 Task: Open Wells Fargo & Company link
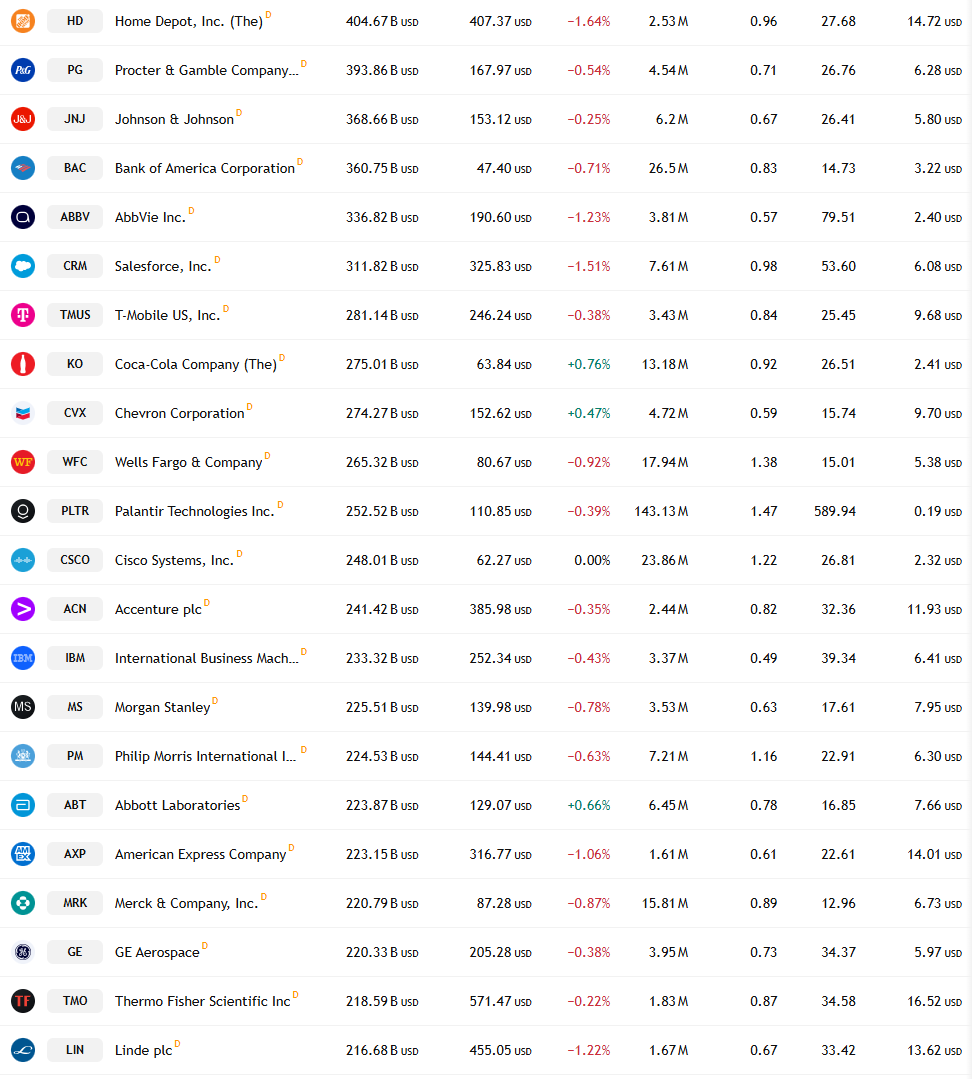coord(188,462)
